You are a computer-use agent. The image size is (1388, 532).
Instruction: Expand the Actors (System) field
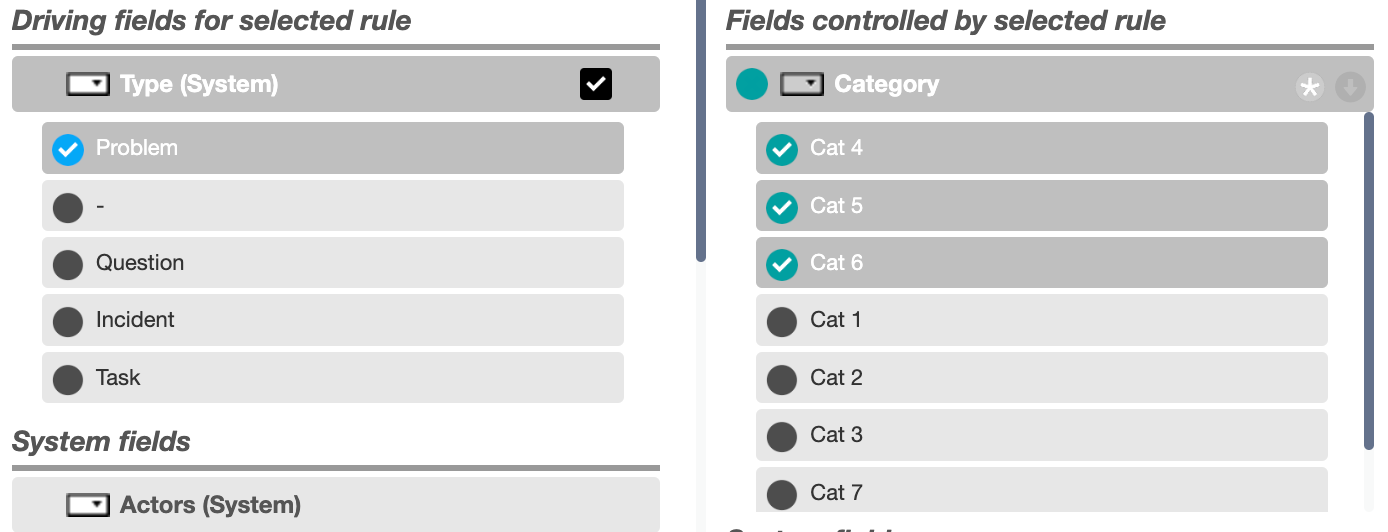point(336,505)
